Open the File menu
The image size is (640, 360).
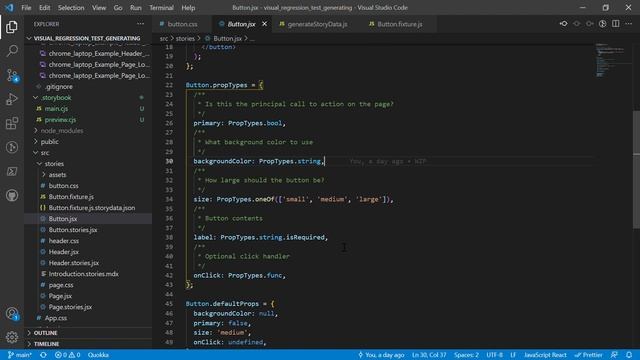26,8
